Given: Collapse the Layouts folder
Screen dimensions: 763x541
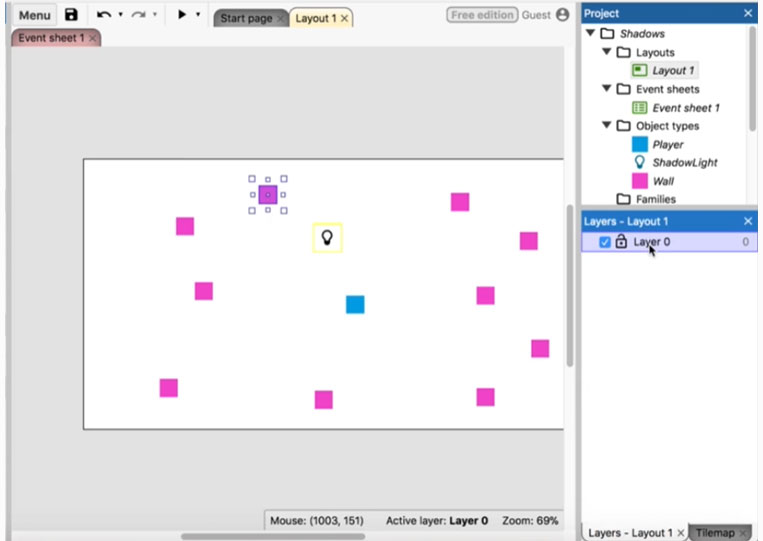Looking at the screenshot, I should [x=606, y=51].
